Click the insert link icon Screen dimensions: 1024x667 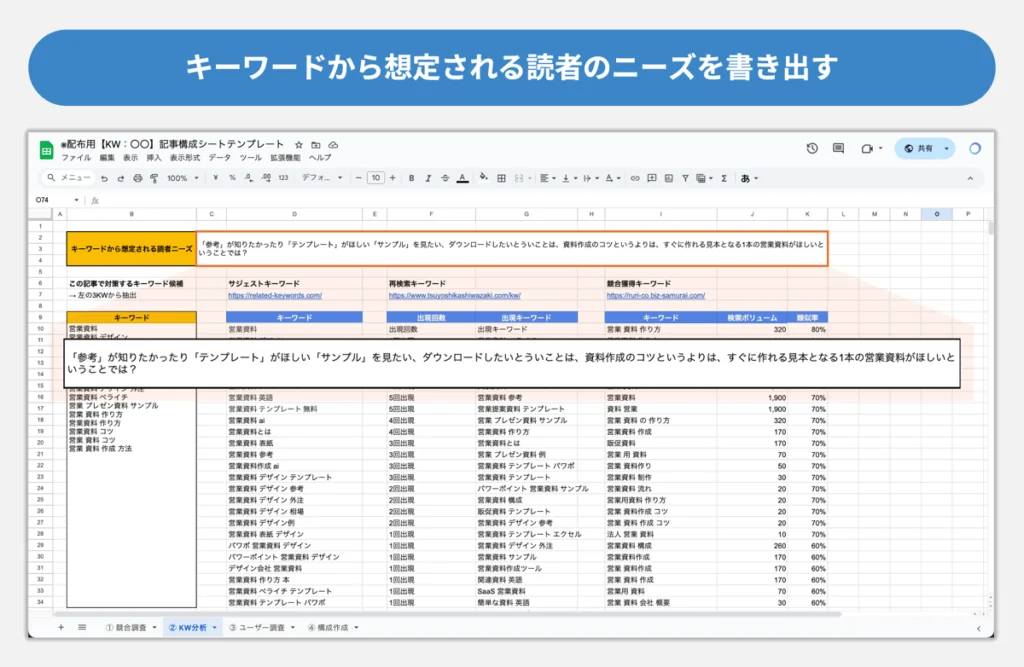tap(635, 178)
